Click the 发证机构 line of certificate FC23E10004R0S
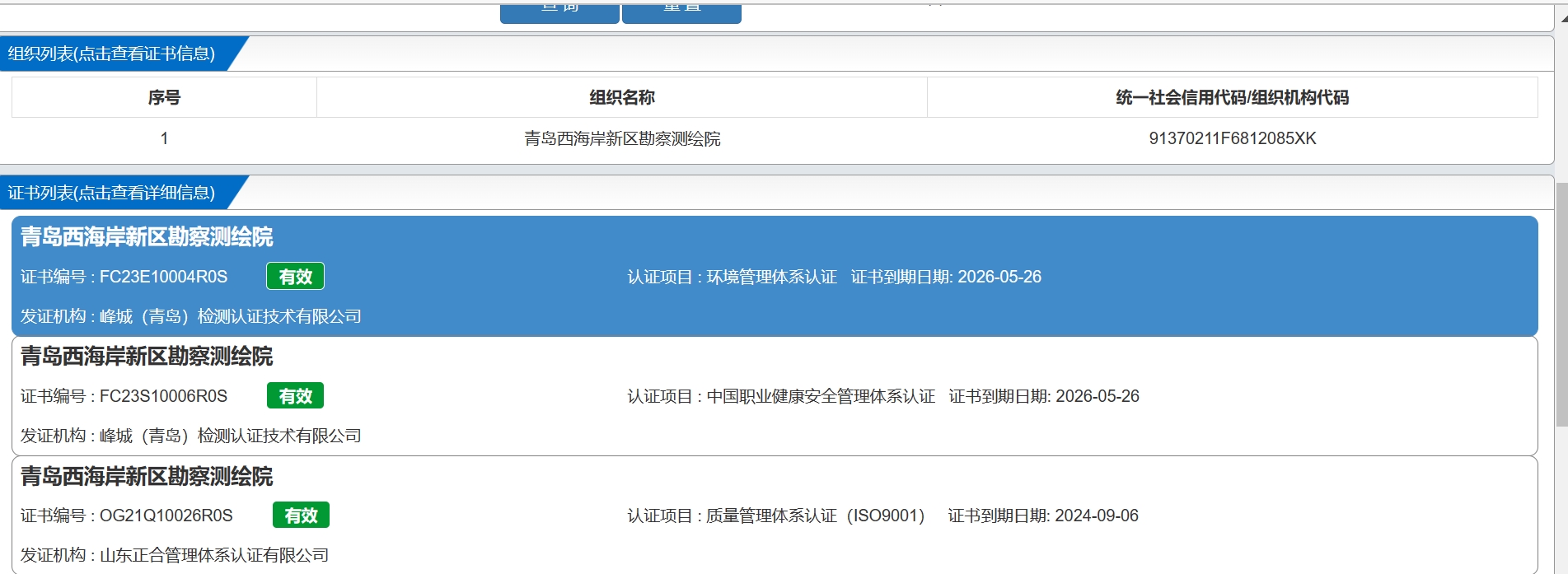 [191, 316]
